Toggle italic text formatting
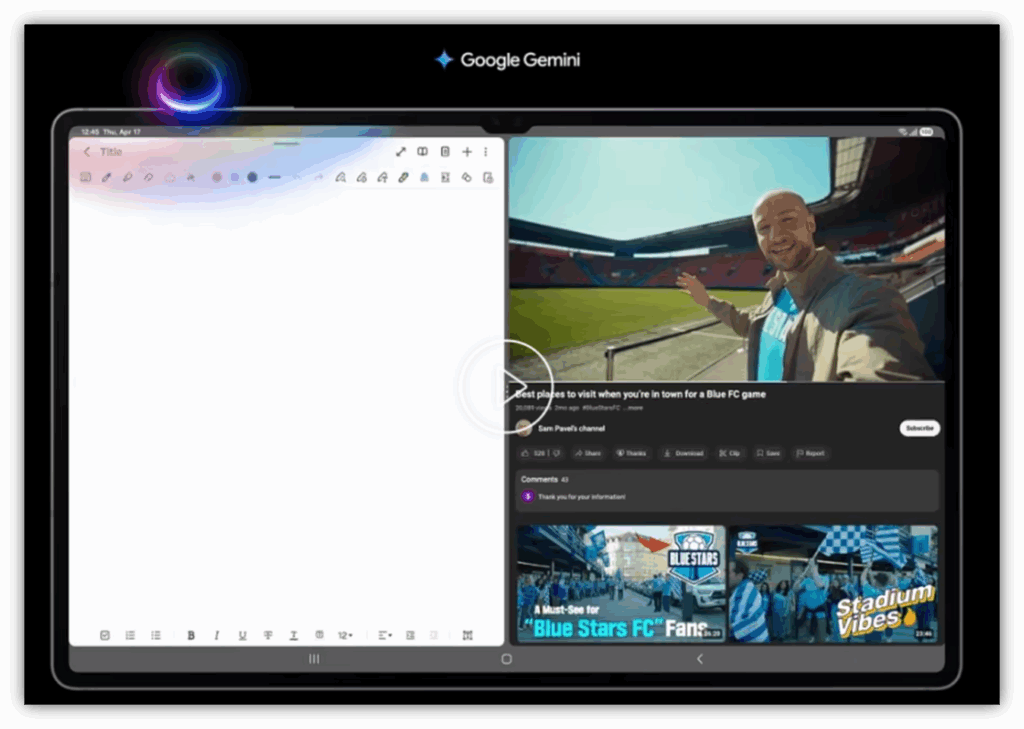 217,635
